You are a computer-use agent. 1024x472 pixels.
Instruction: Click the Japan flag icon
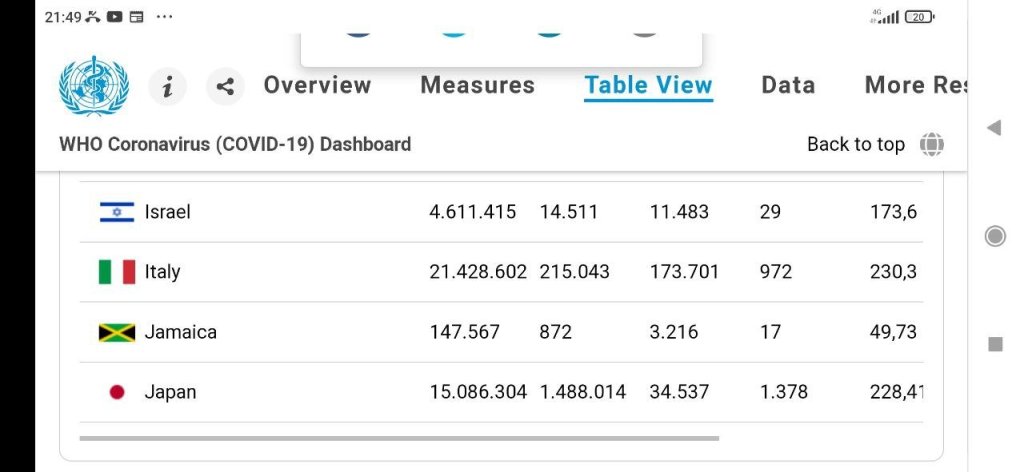(x=117, y=392)
